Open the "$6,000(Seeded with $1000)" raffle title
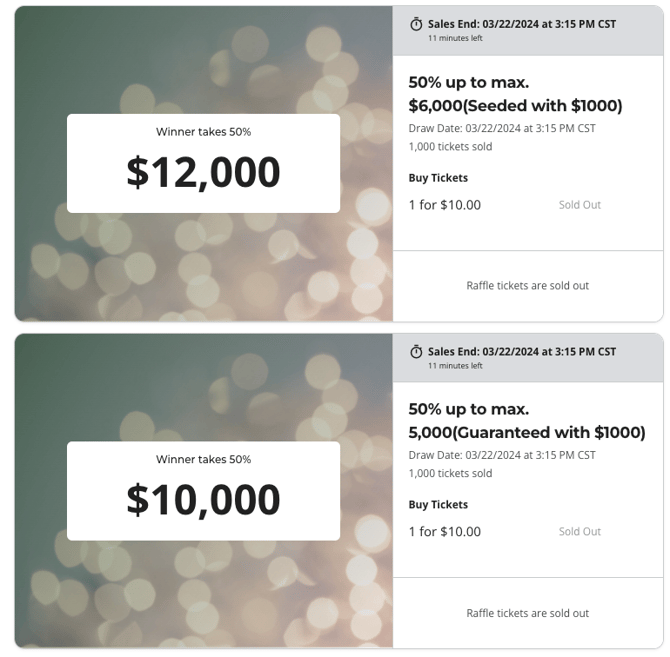Image resolution: width=670 pixels, height=657 pixels. pyautogui.click(x=515, y=106)
